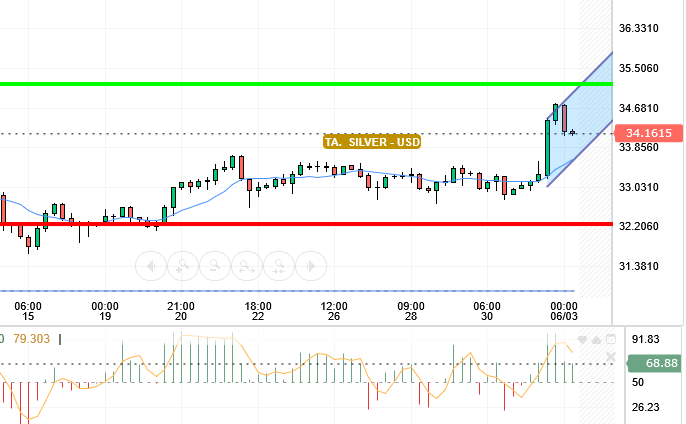
Task: Click the 36.3310 price axis label
Action: coord(638,28)
